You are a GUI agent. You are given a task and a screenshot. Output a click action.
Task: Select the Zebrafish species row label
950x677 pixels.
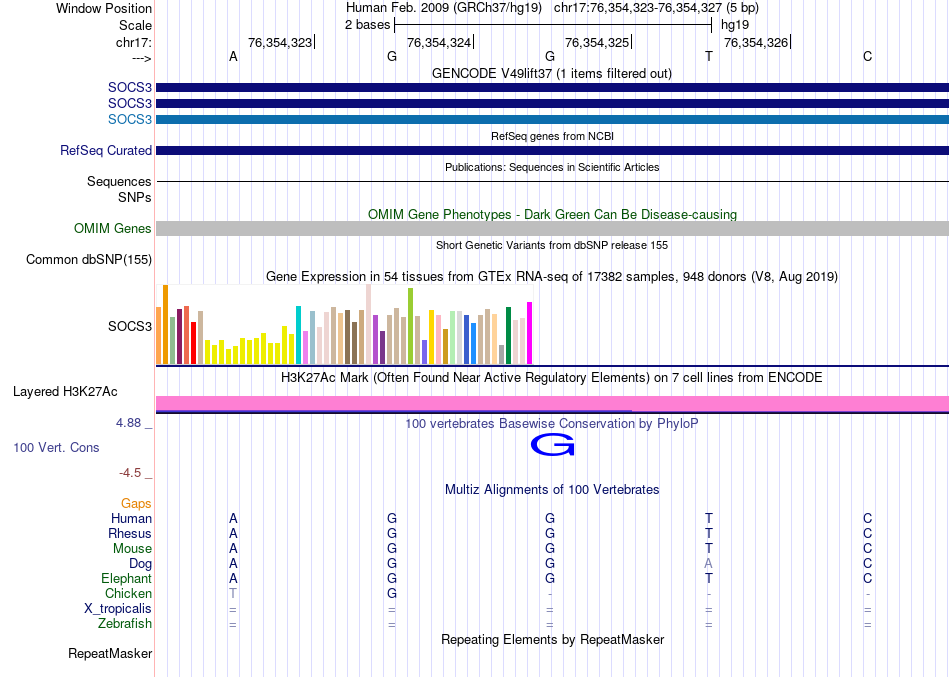point(125,624)
